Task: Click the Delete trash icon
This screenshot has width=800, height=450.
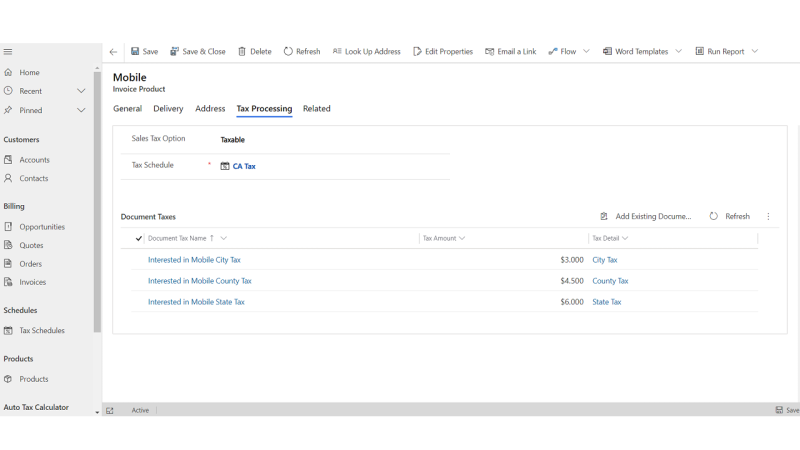Action: tap(242, 51)
